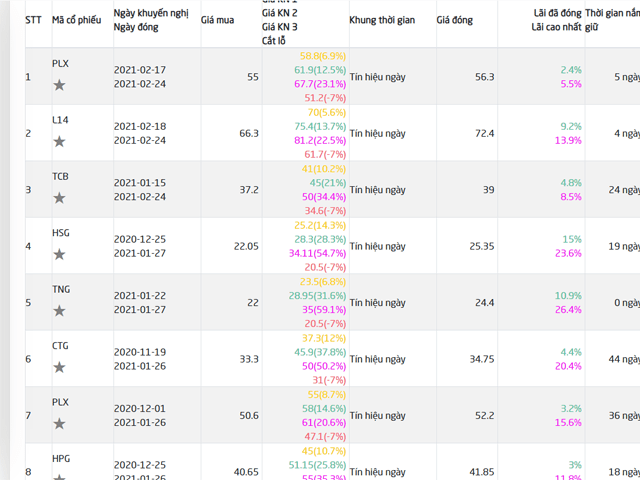Open the CTG stock code

[60, 346]
